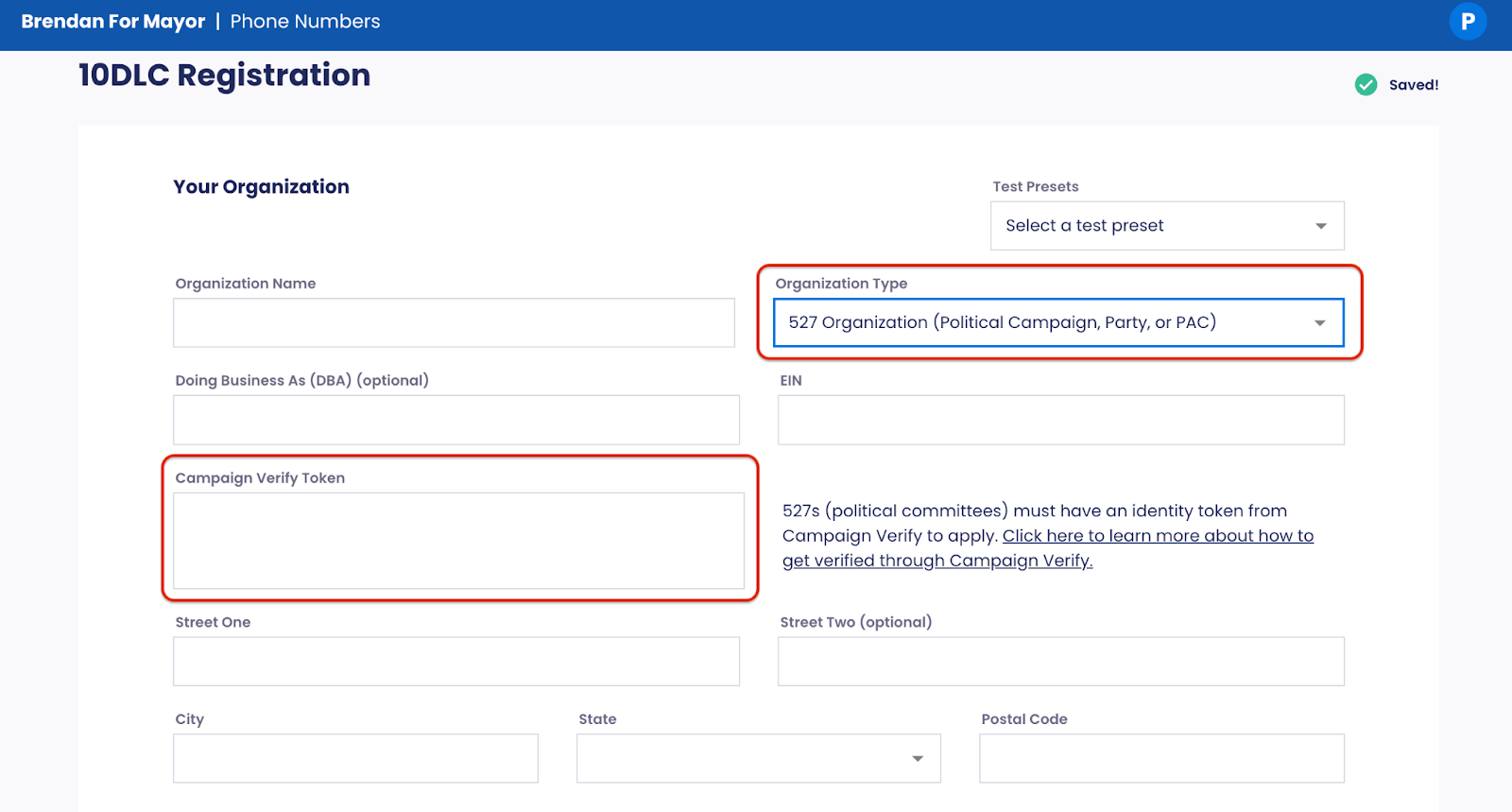Click the Organization Type label
The image size is (1512, 812).
(x=841, y=284)
